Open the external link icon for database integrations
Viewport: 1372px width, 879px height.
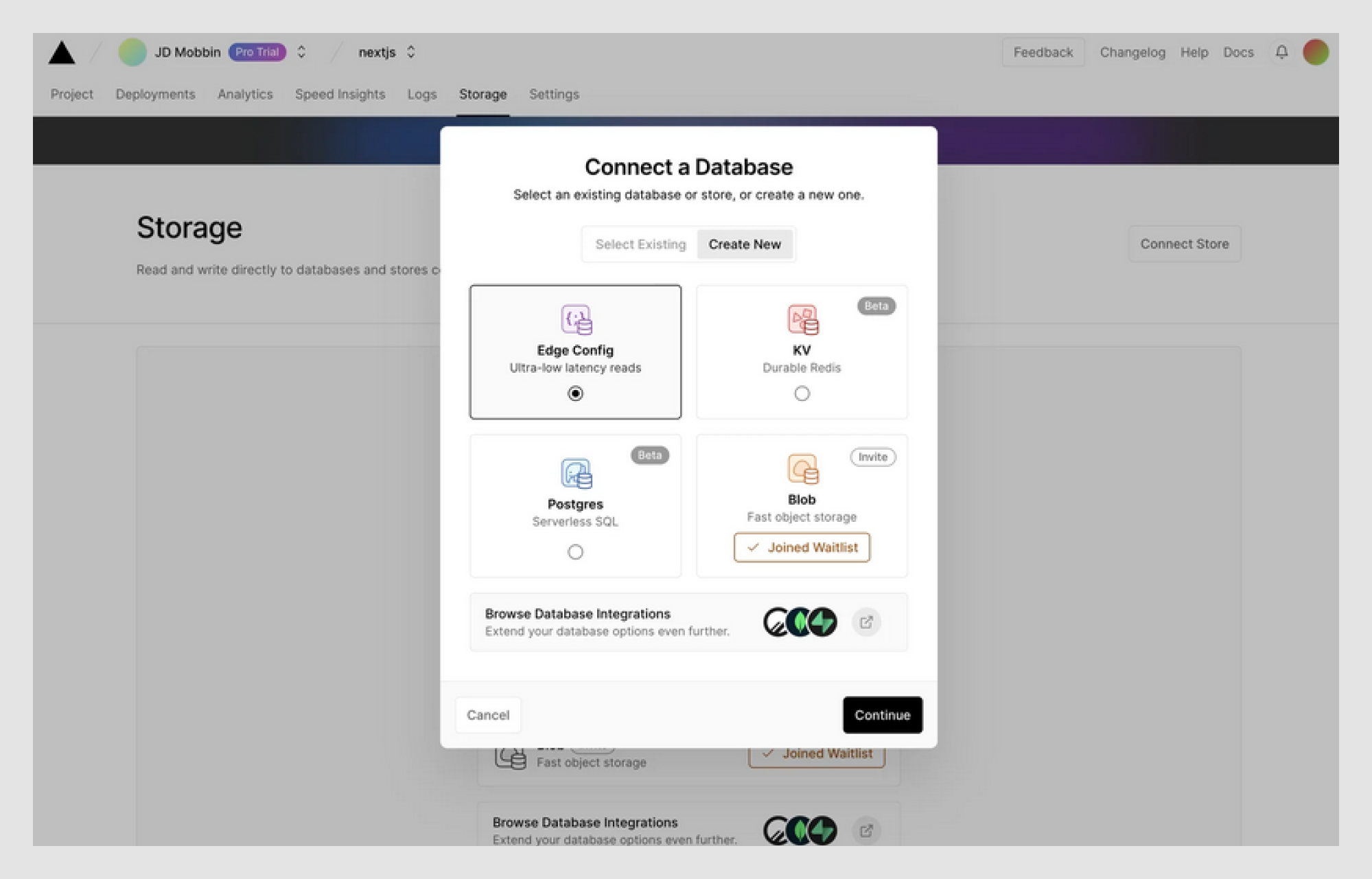[x=866, y=622]
